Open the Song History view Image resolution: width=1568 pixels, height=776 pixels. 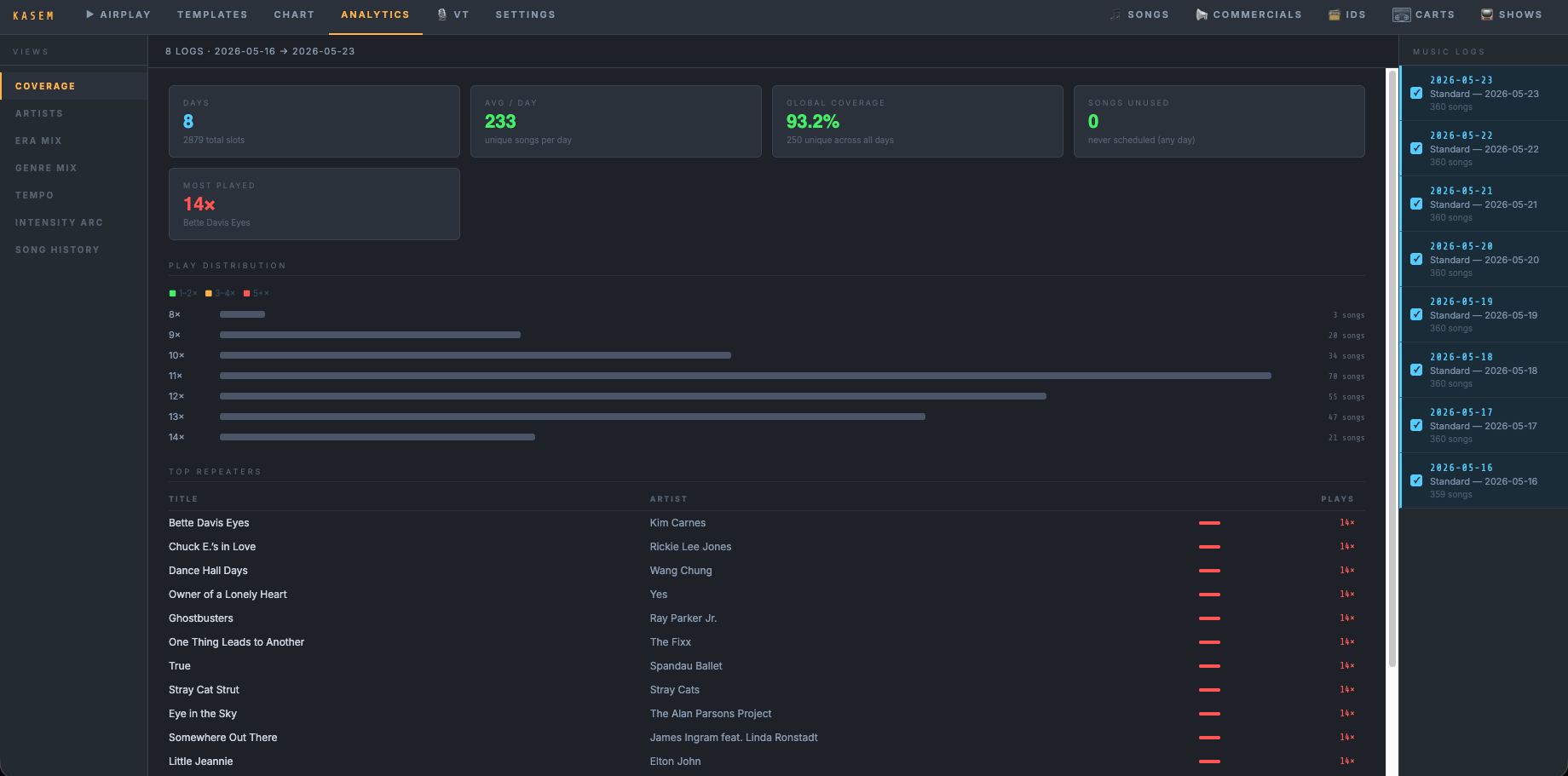point(74,250)
